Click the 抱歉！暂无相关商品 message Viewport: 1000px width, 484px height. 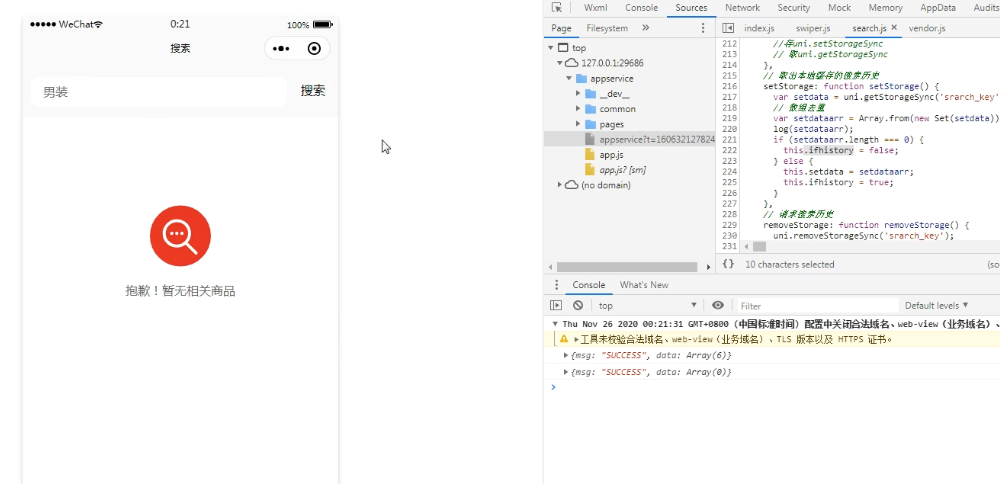pos(180,291)
